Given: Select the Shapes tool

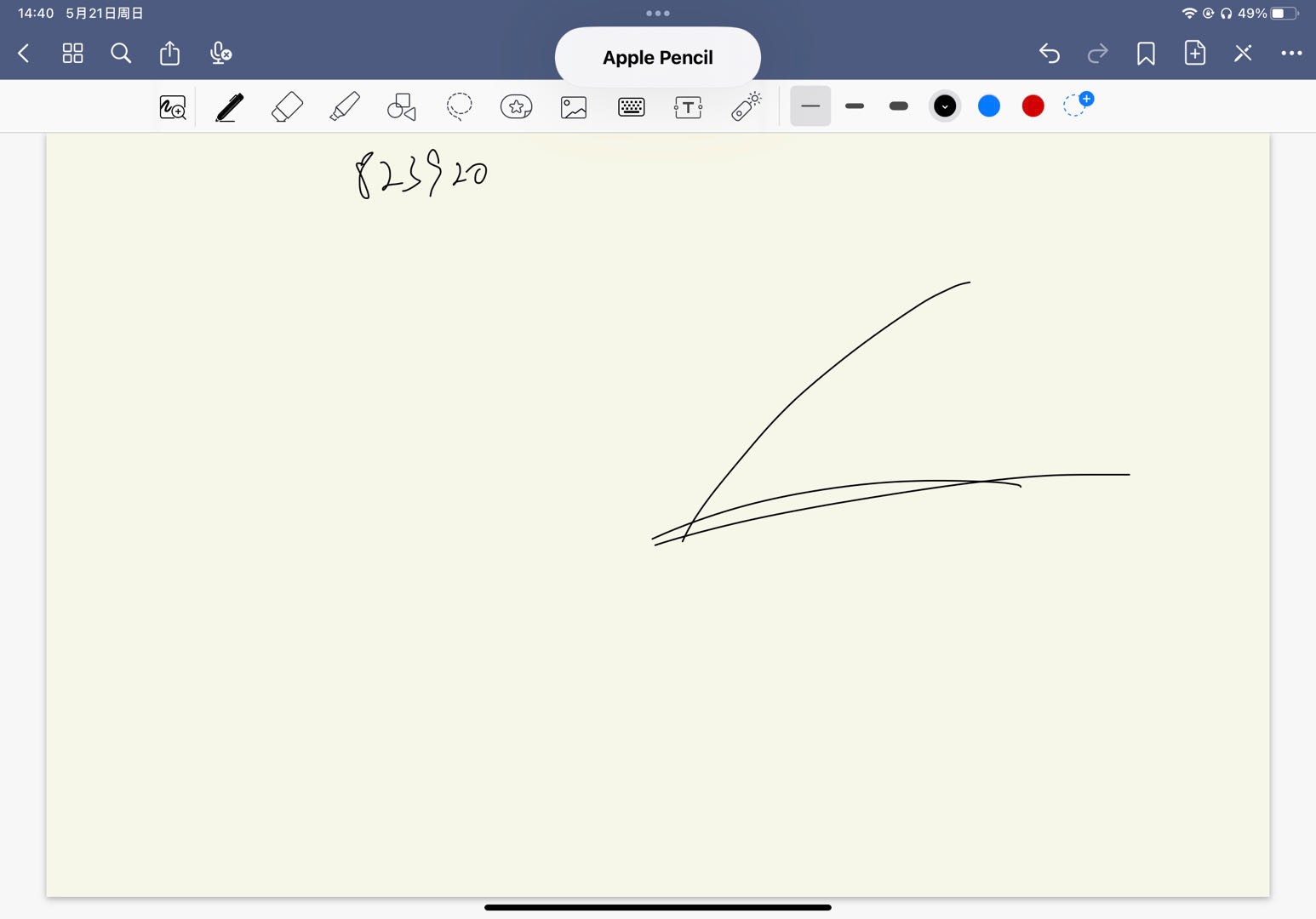Looking at the screenshot, I should point(402,107).
